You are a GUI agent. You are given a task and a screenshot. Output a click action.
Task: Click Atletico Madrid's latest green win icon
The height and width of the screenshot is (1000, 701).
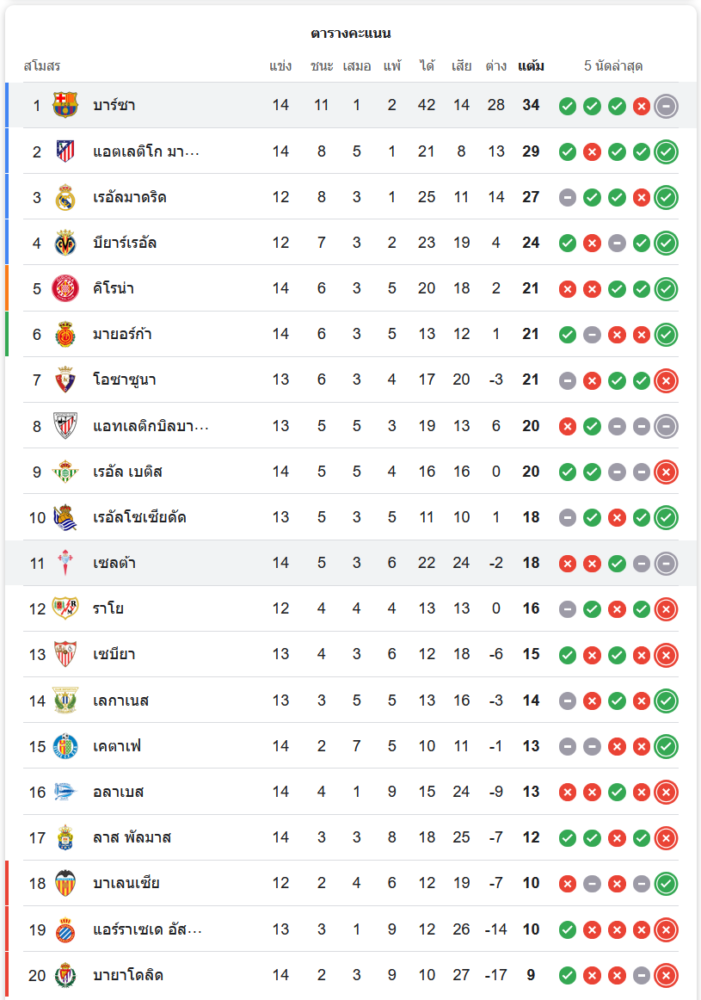(x=666, y=152)
